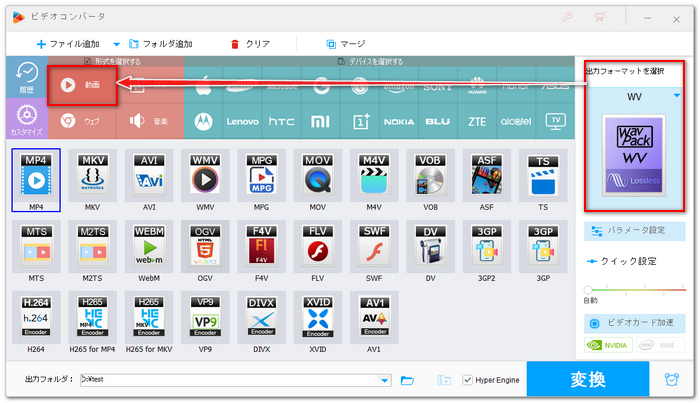The image size is (700, 403).
Task: Expand the add file dropdown arrow
Action: coord(116,44)
